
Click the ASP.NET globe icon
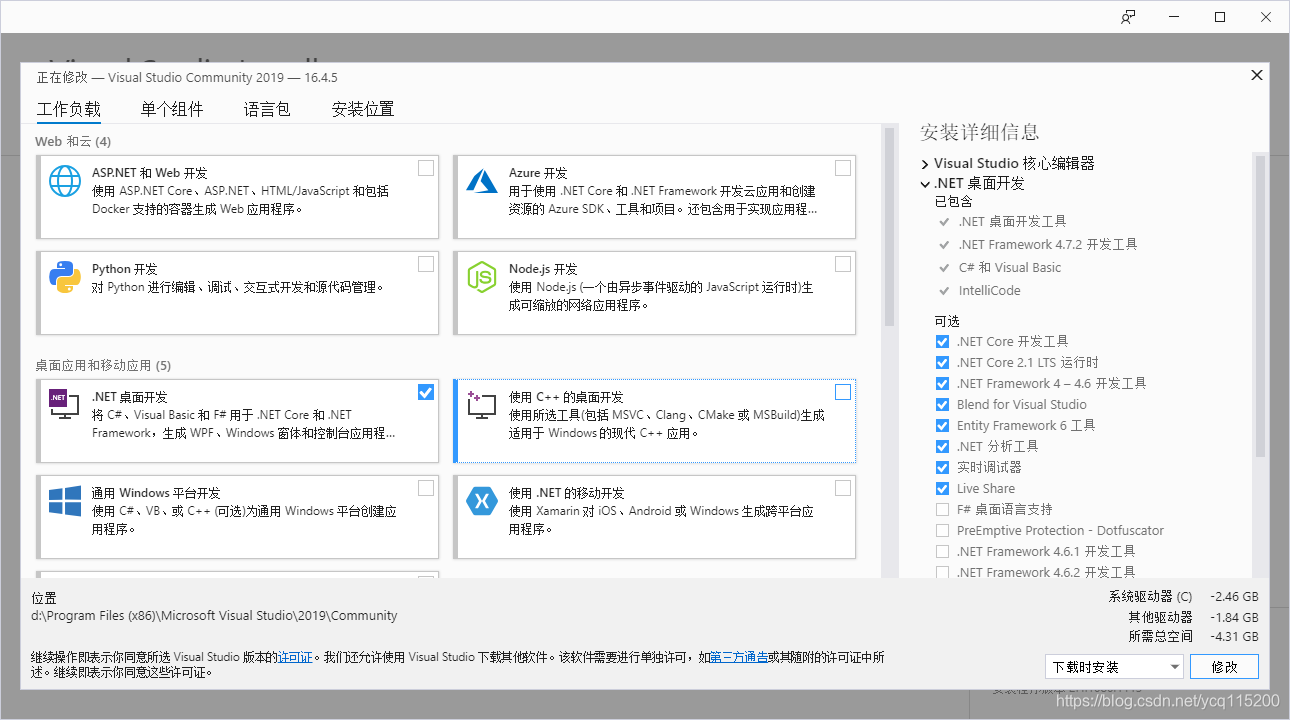(65, 181)
